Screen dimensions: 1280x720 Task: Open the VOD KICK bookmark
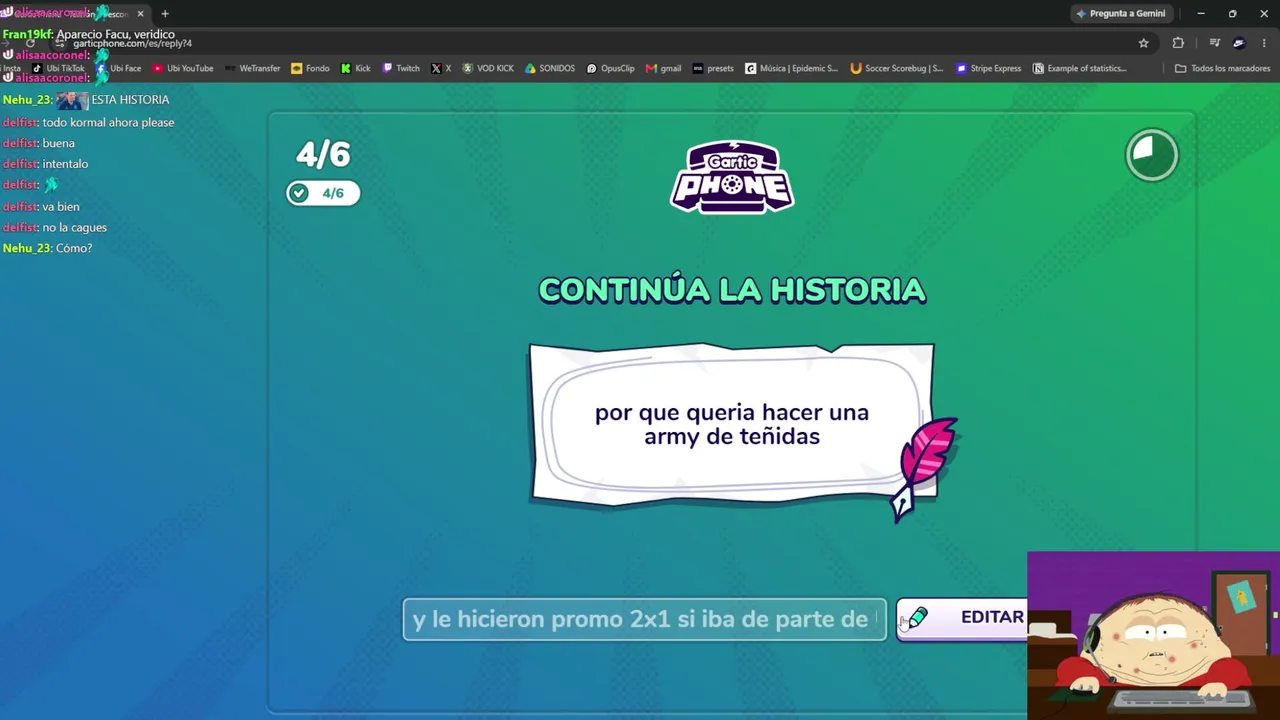[488, 69]
